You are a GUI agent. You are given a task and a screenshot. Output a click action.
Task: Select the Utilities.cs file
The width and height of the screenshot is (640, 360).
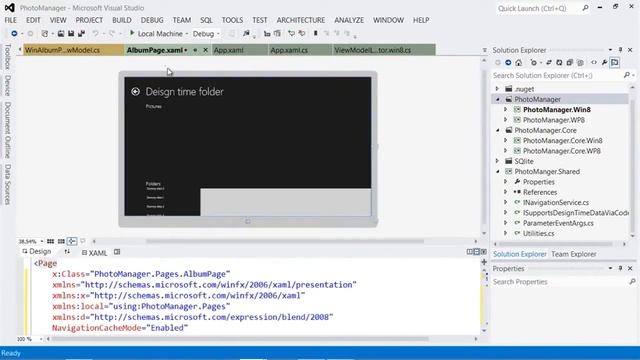(538, 233)
